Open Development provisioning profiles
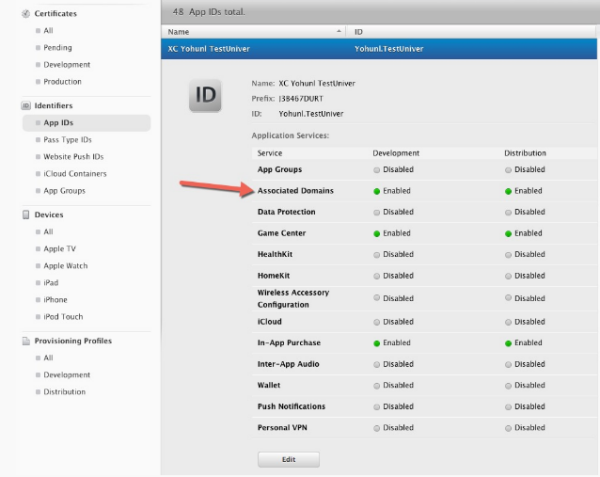The image size is (600, 477). point(67,375)
